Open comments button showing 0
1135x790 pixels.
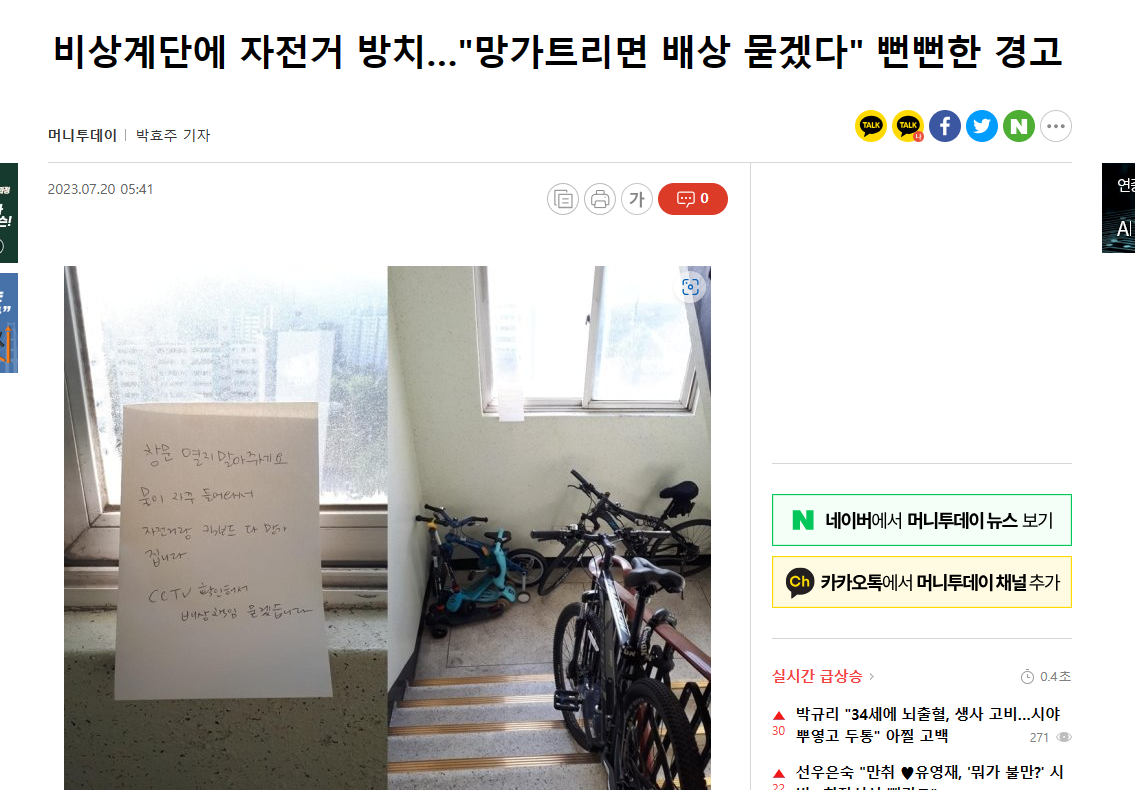click(x=693, y=199)
